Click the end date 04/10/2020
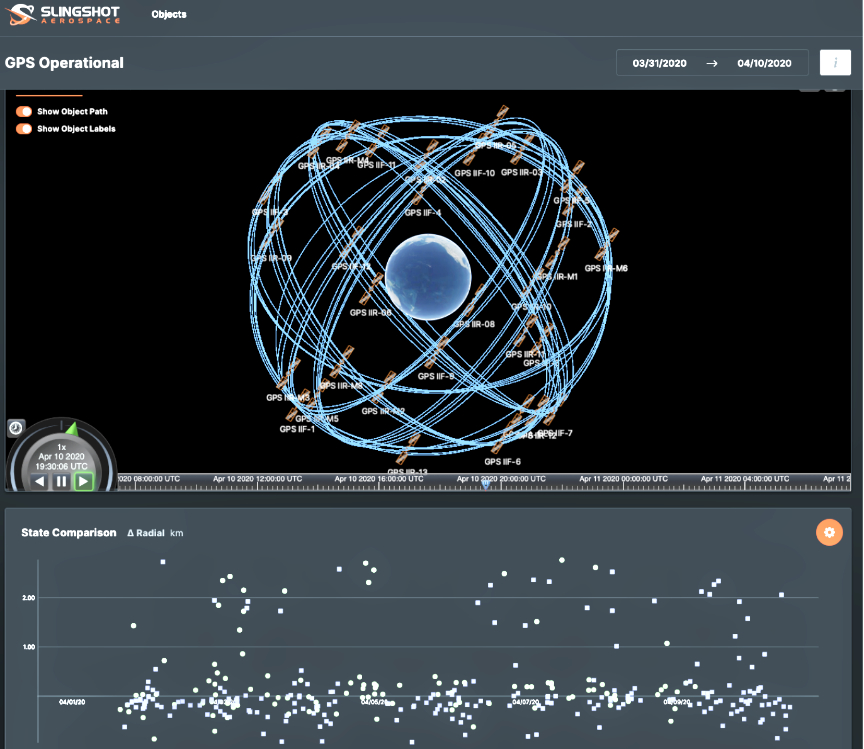Image resolution: width=864 pixels, height=749 pixels. pos(764,63)
